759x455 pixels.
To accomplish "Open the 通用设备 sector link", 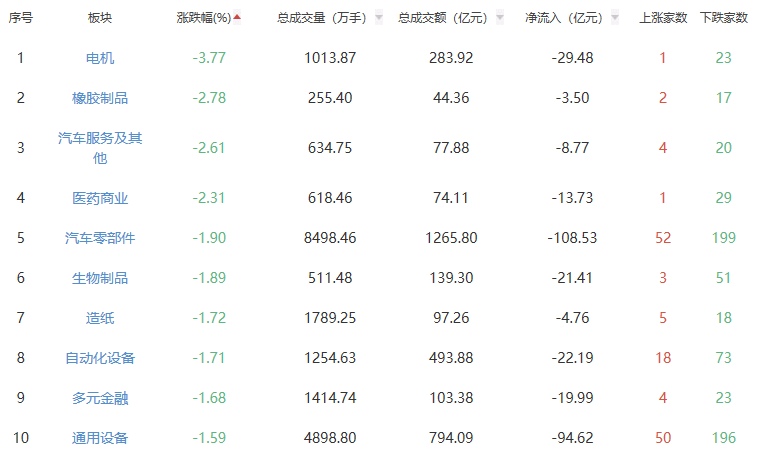I will (x=100, y=438).
